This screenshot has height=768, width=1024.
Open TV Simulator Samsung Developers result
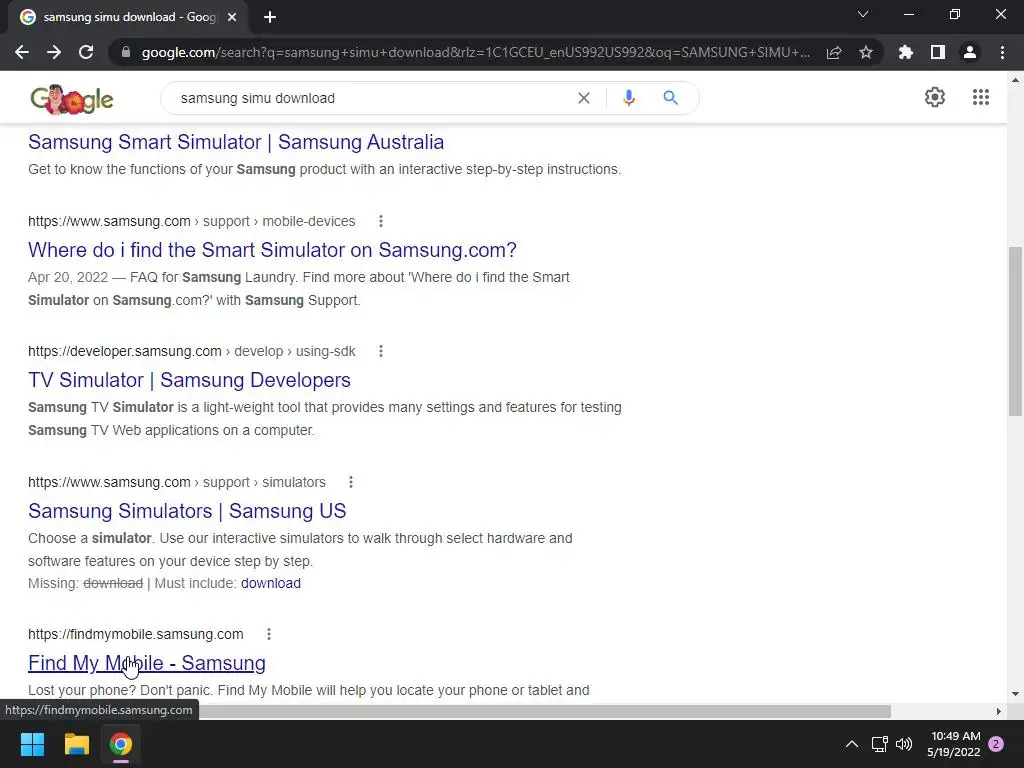[x=189, y=379]
